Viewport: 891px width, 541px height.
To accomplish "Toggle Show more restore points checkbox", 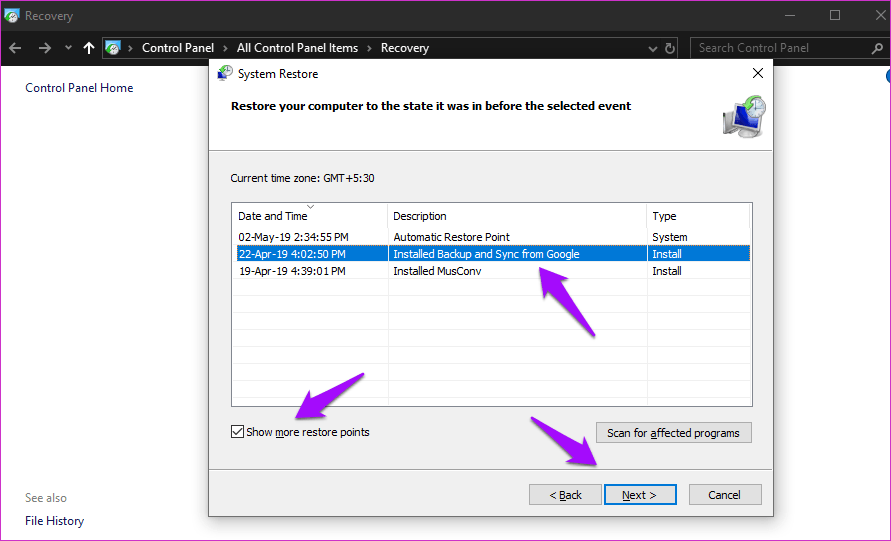I will click(x=238, y=432).
